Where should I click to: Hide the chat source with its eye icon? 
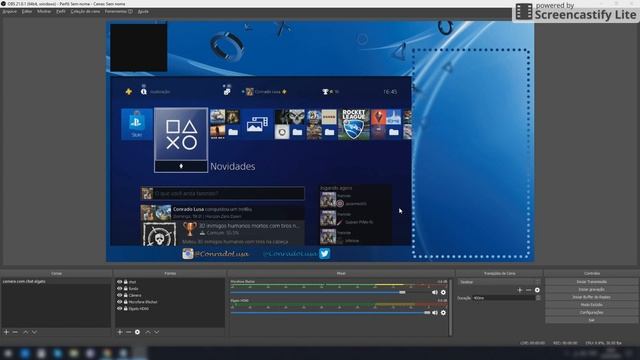(x=120, y=282)
